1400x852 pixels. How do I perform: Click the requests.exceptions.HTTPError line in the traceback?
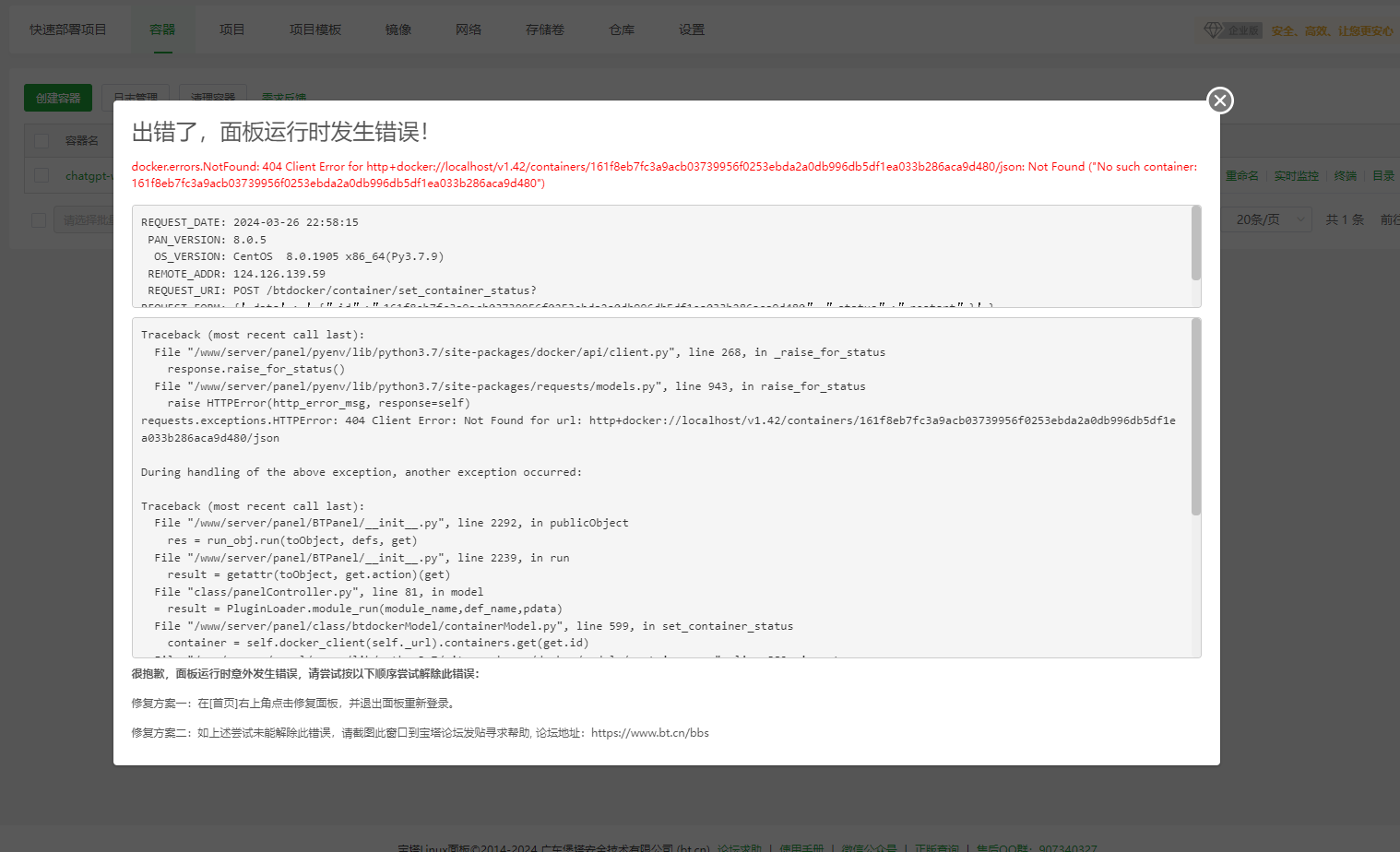point(658,429)
